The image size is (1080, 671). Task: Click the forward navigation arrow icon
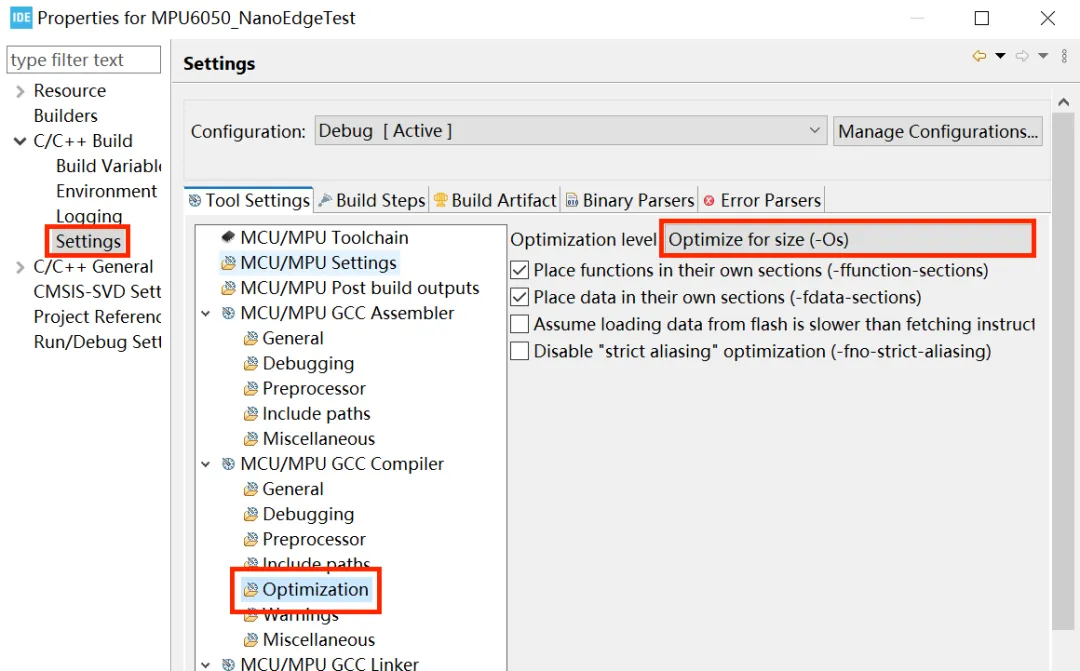tap(1022, 57)
